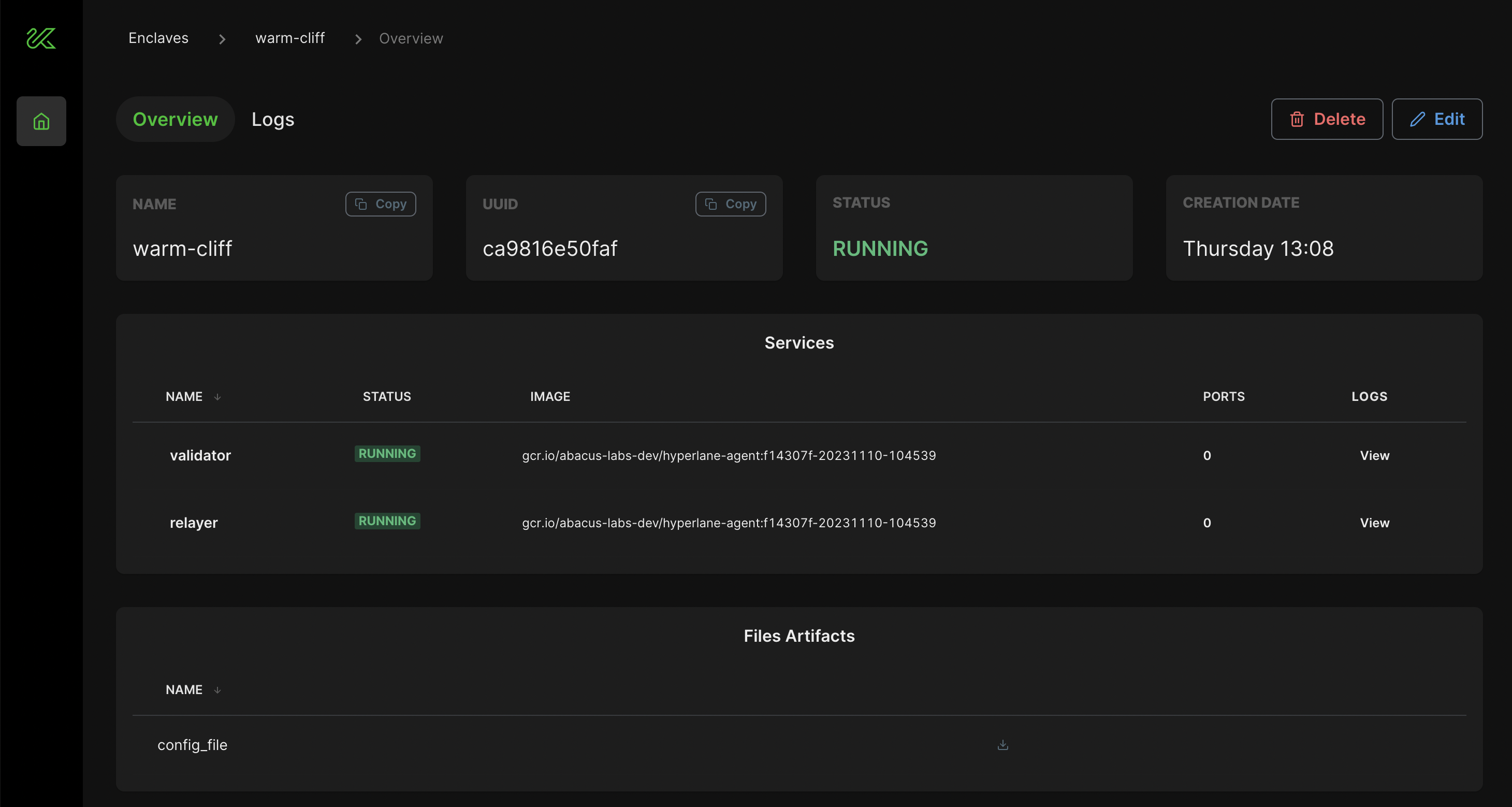Click validator RUNNING status badge
1512x807 pixels.
tap(387, 453)
